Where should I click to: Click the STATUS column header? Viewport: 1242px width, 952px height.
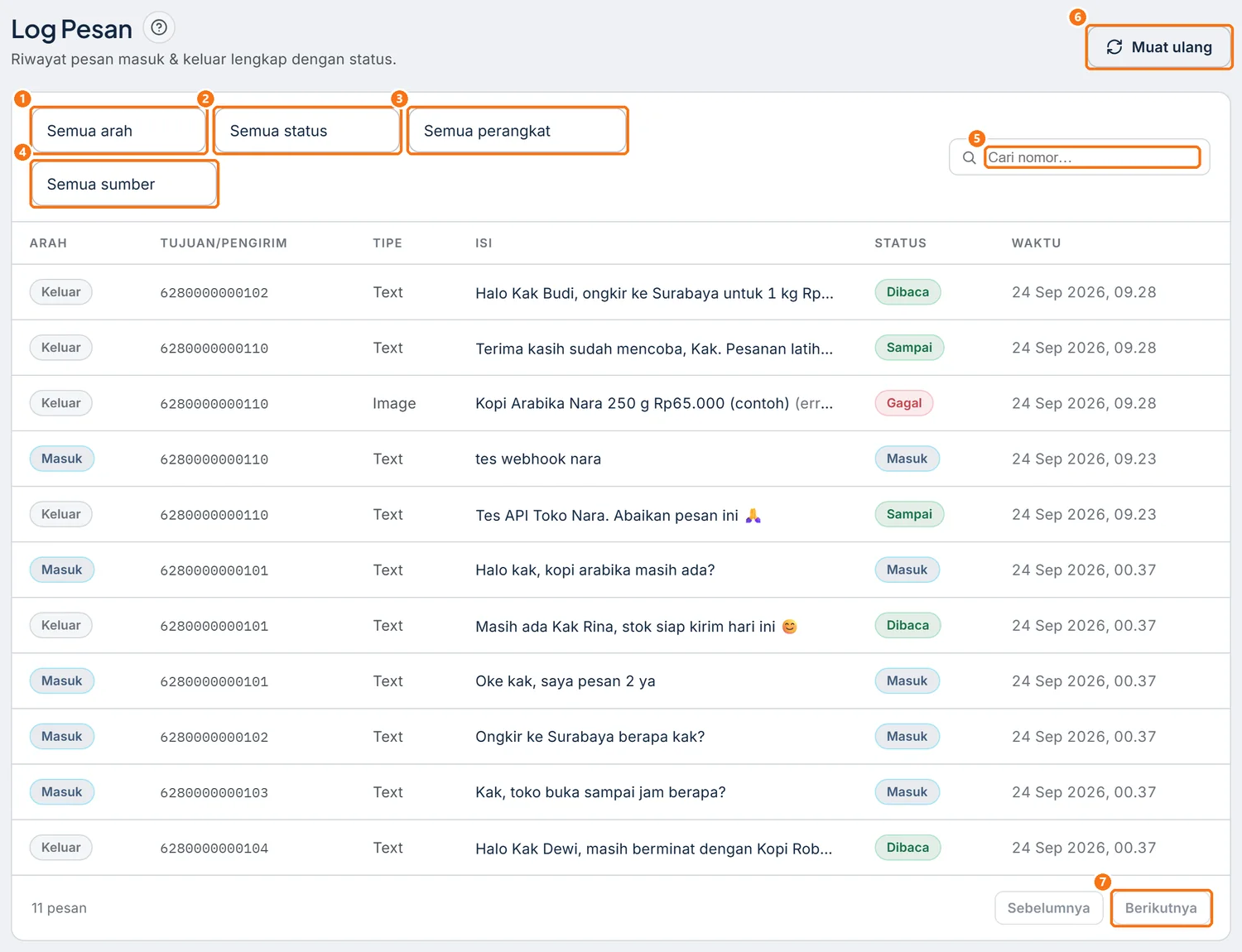(x=900, y=243)
